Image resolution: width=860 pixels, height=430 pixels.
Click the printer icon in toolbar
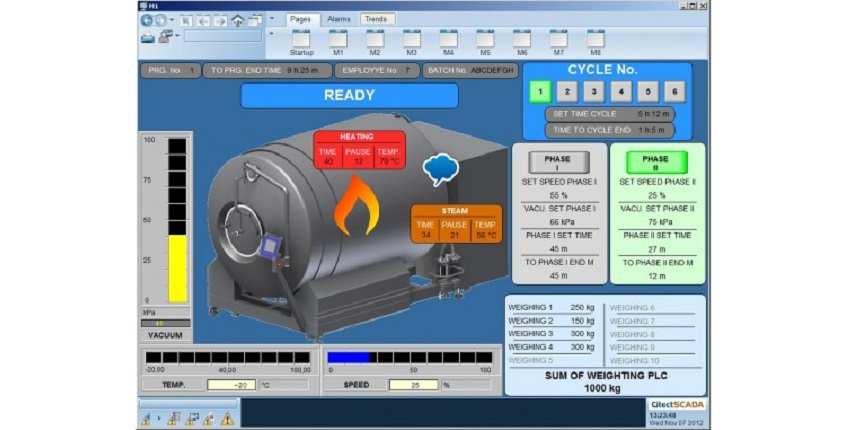[x=147, y=37]
